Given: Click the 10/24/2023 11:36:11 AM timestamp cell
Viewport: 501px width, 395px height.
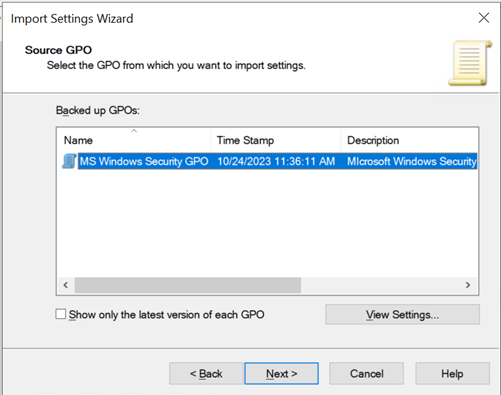Looking at the screenshot, I should pos(276,161).
